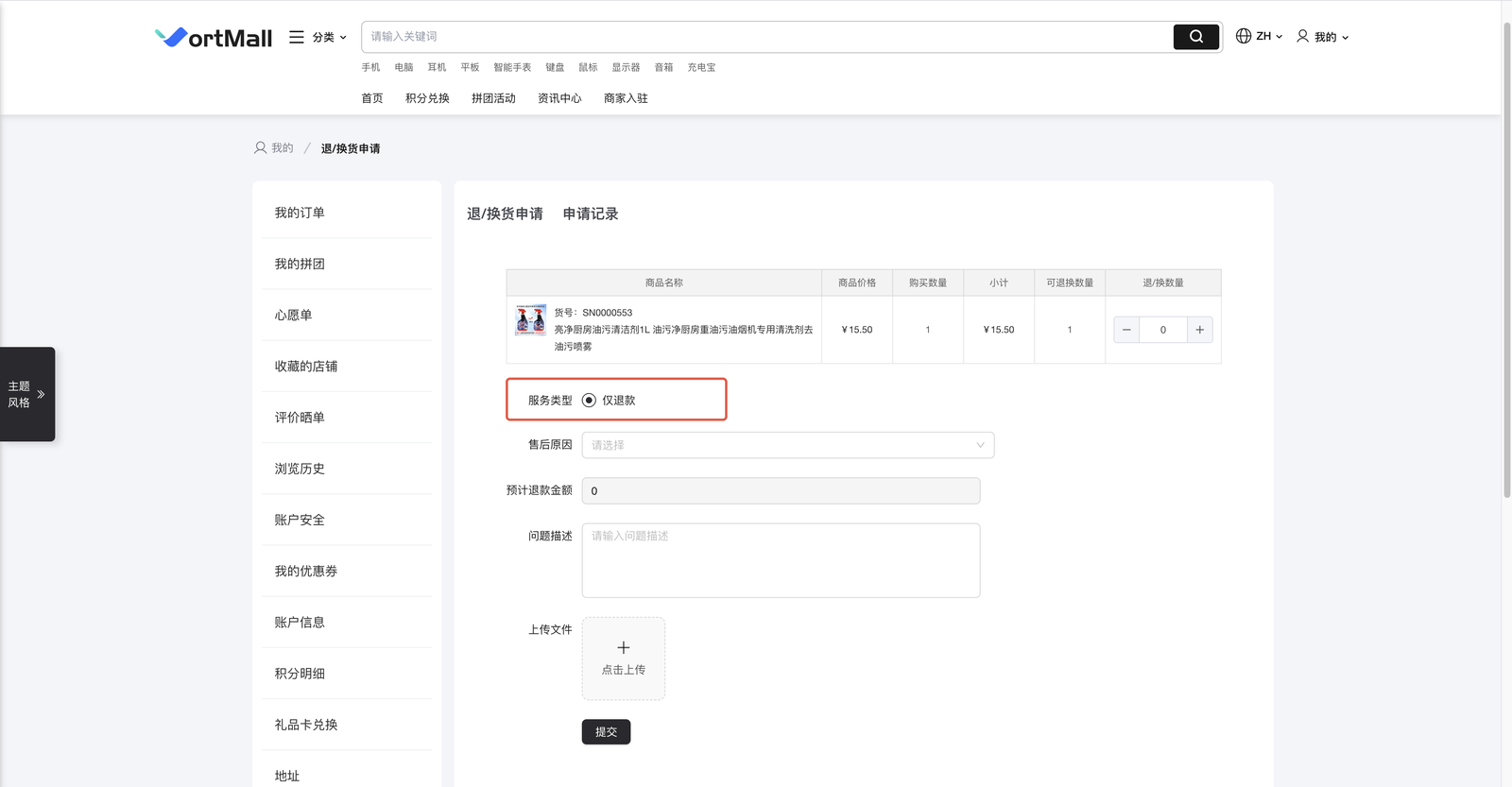
Task: Increase return quantity with plus icon
Action: point(1199,330)
